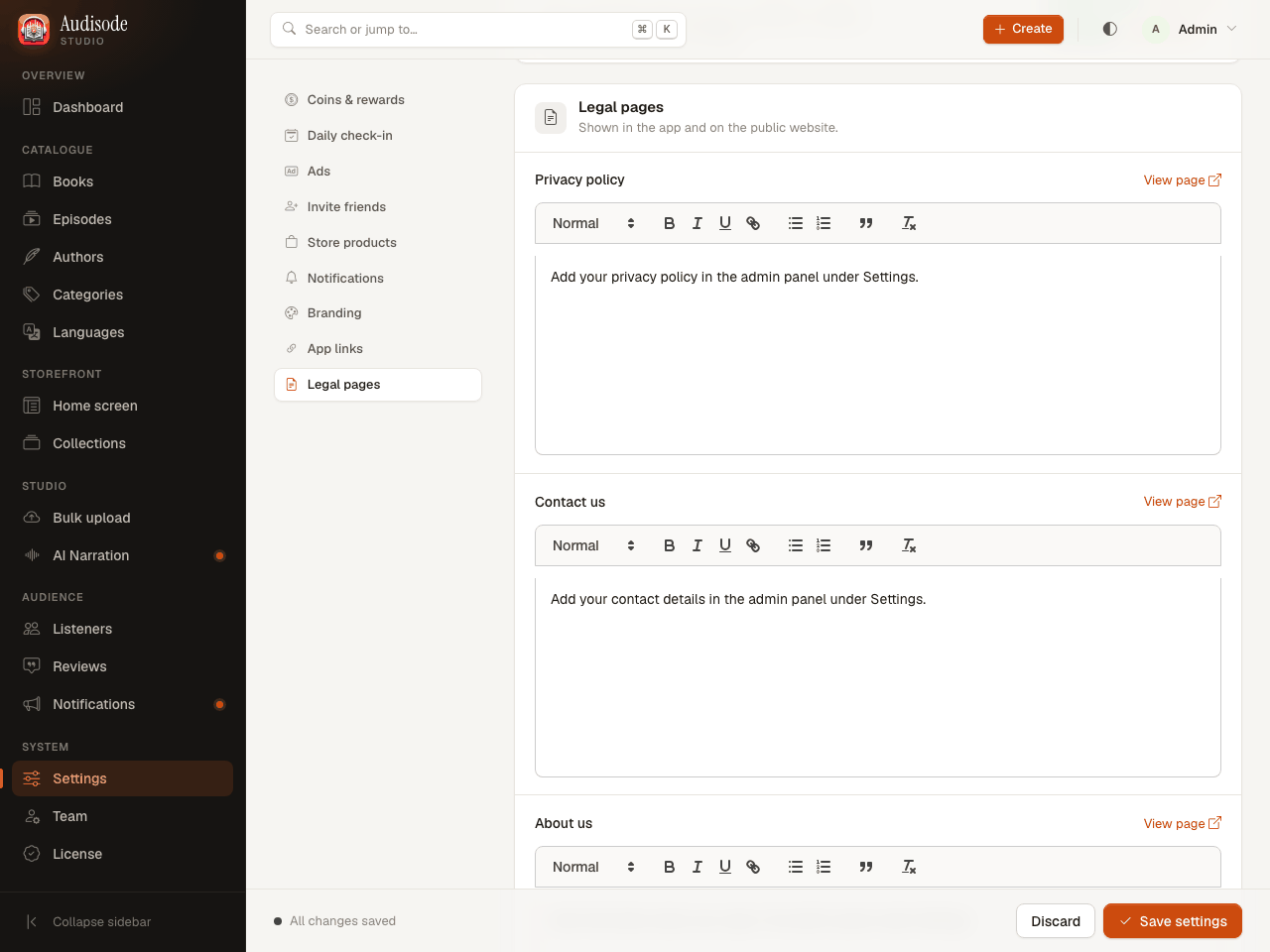Toggle bullet list in About us editor
Viewport: 1270px width, 952px height.
point(796,867)
